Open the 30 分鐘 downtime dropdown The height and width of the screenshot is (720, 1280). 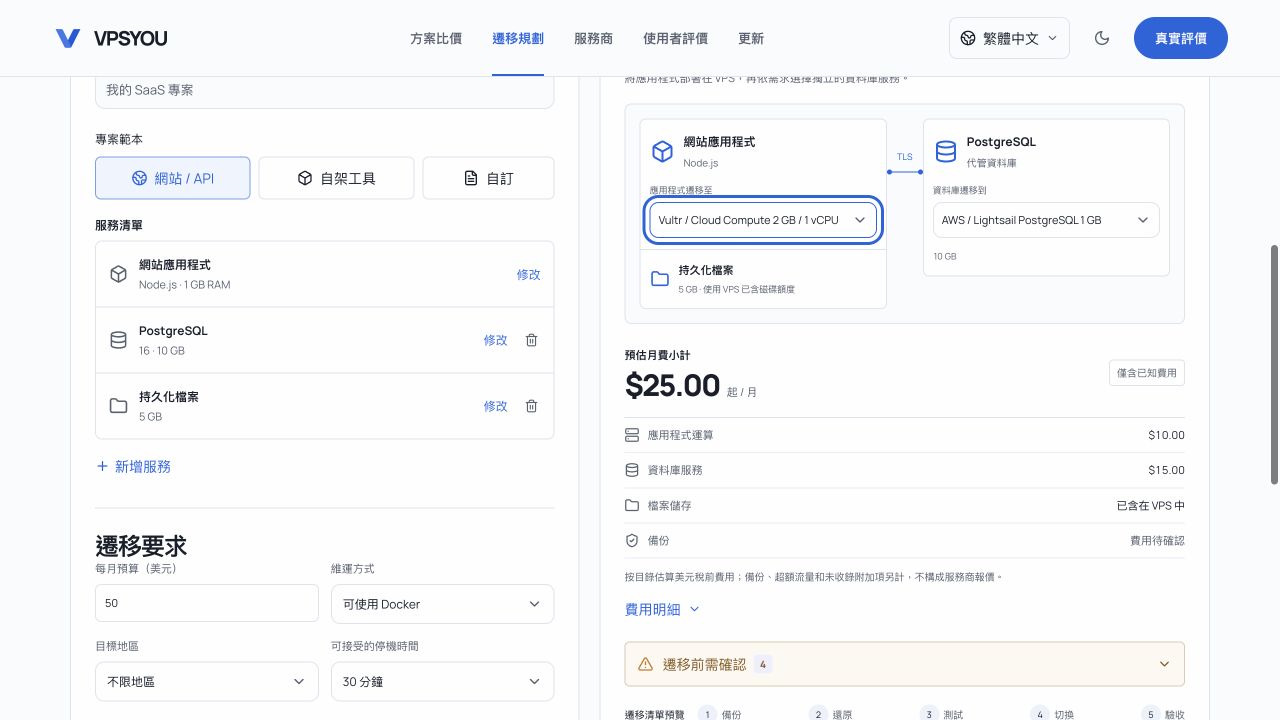point(442,681)
